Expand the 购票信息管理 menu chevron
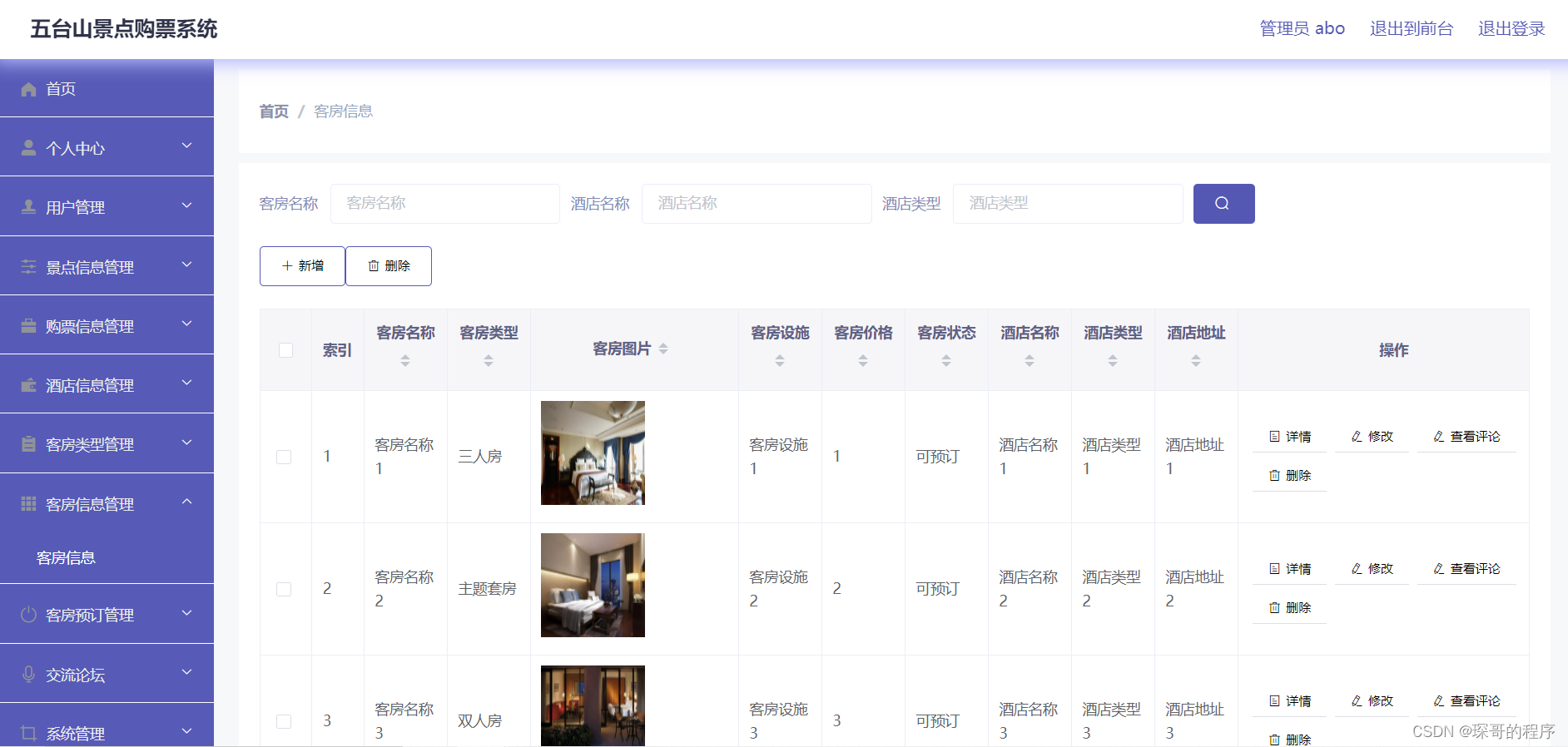This screenshot has width=1568, height=747. coord(186,324)
